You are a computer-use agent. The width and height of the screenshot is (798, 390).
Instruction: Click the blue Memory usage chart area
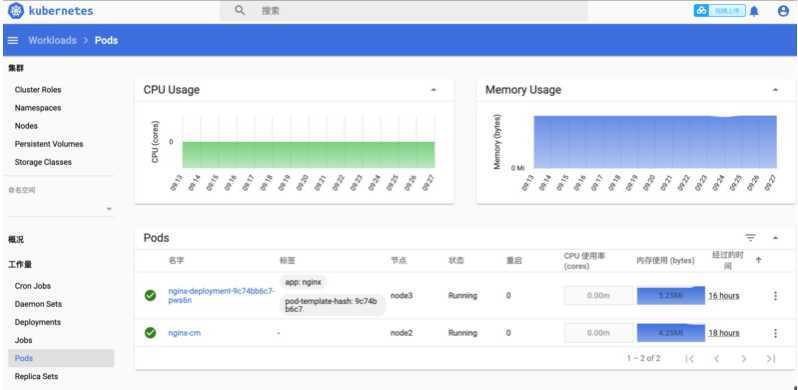coord(655,142)
